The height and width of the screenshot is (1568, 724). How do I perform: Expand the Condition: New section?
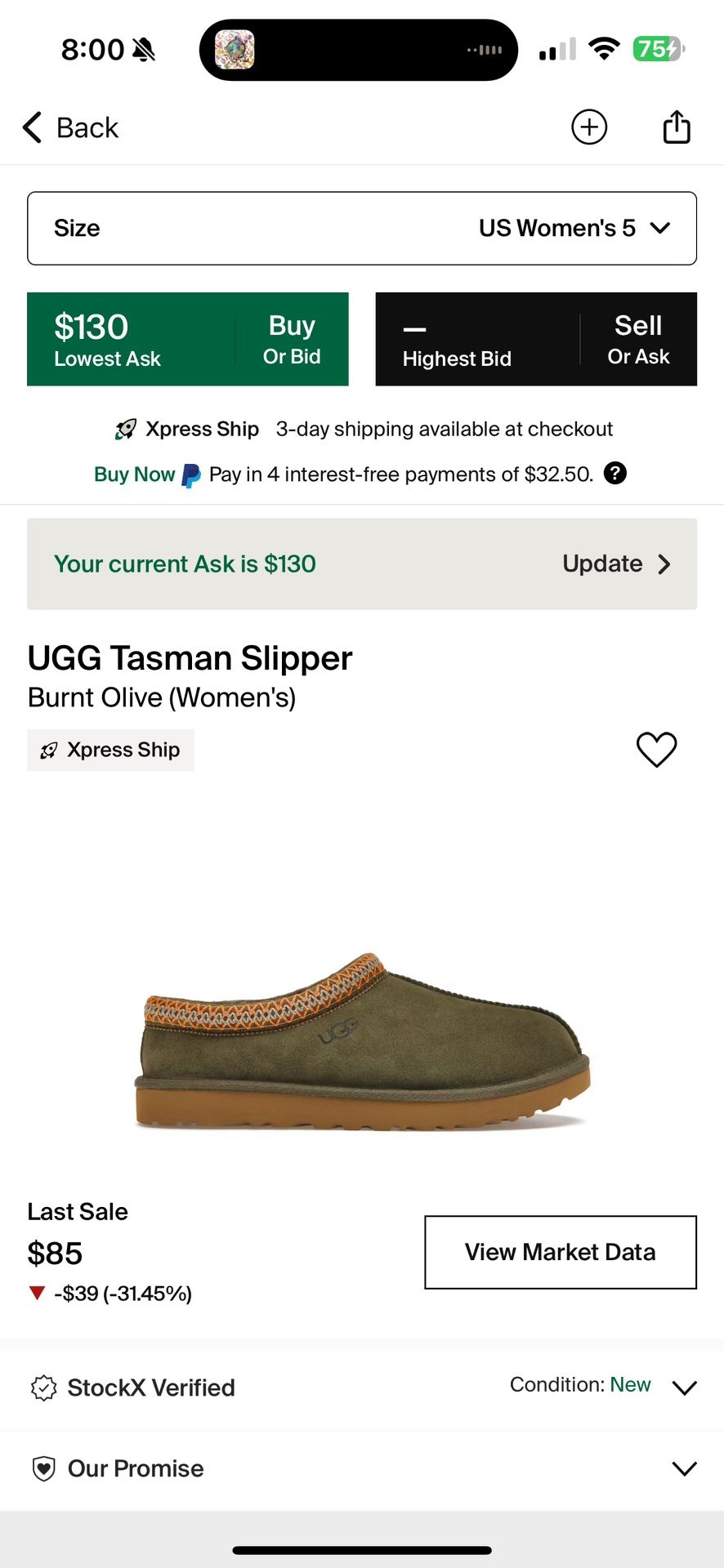click(684, 1386)
